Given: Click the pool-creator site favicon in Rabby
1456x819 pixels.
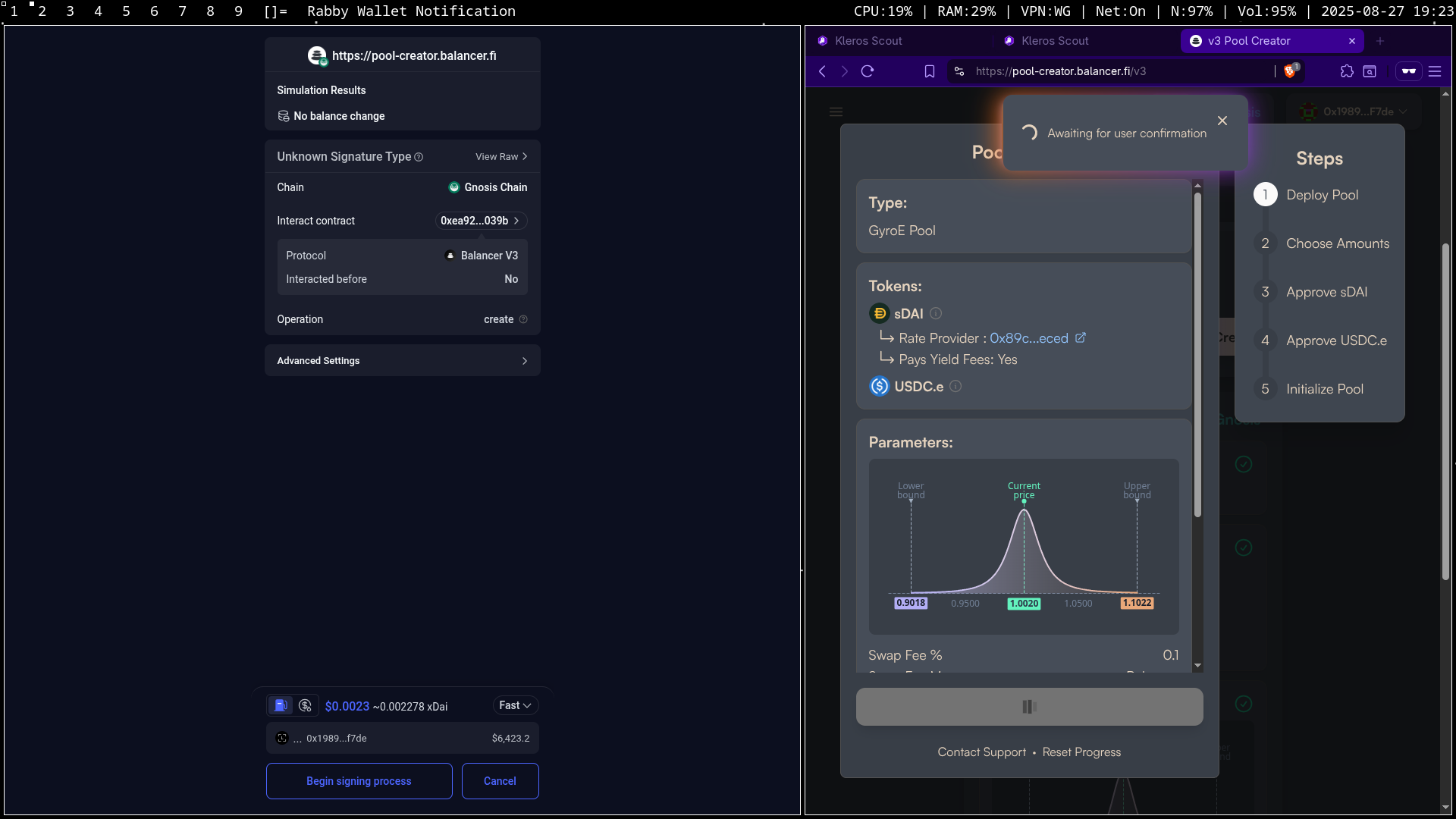Looking at the screenshot, I should pyautogui.click(x=317, y=55).
